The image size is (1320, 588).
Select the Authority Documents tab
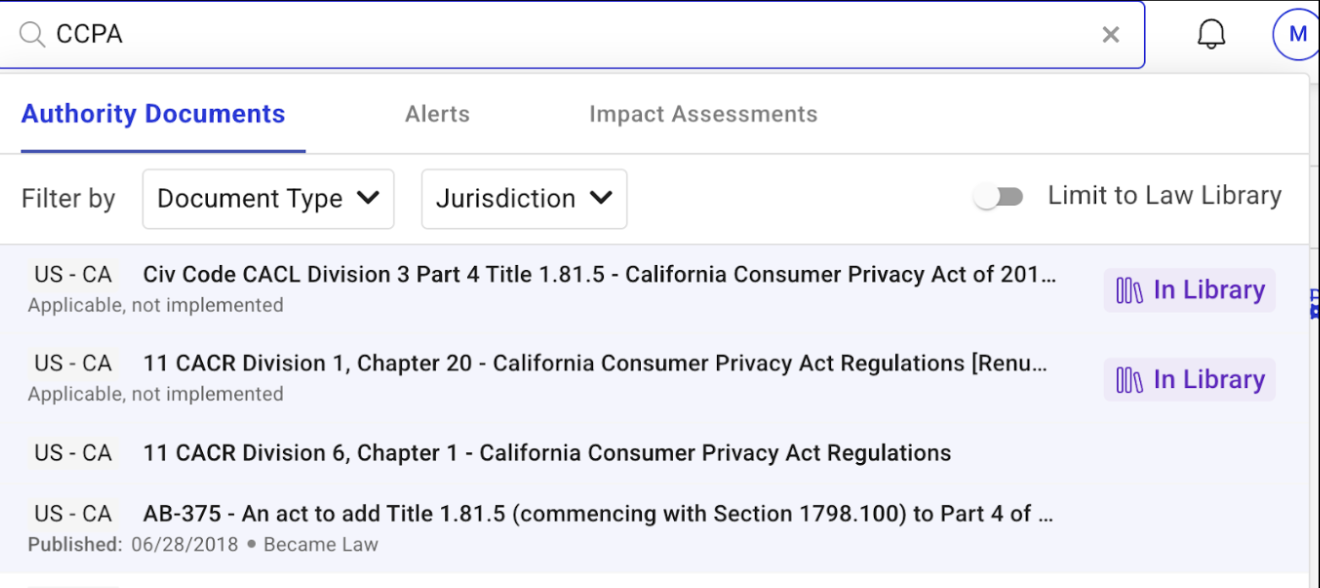(153, 114)
